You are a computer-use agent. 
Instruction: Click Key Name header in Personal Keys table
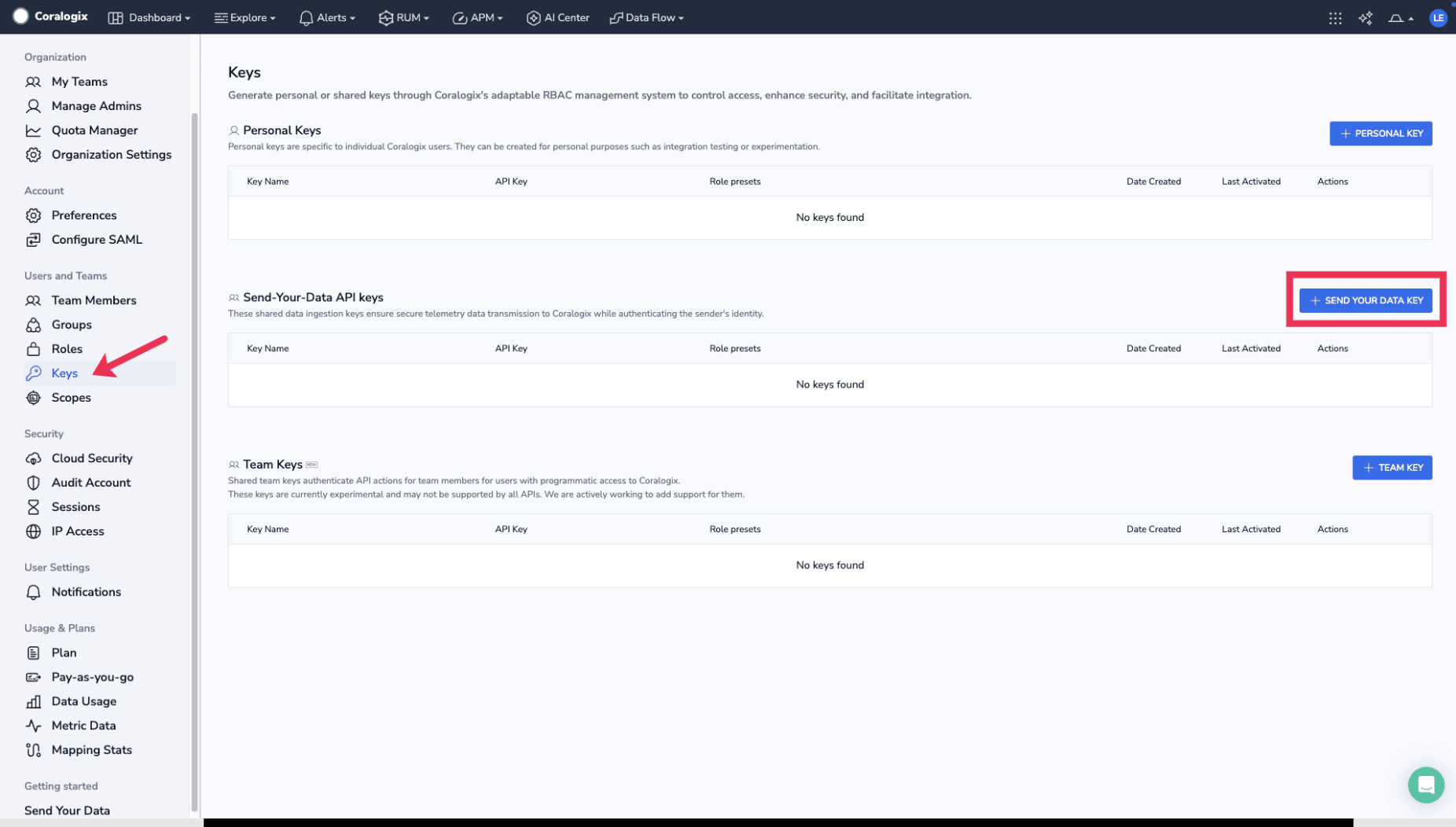pos(268,182)
